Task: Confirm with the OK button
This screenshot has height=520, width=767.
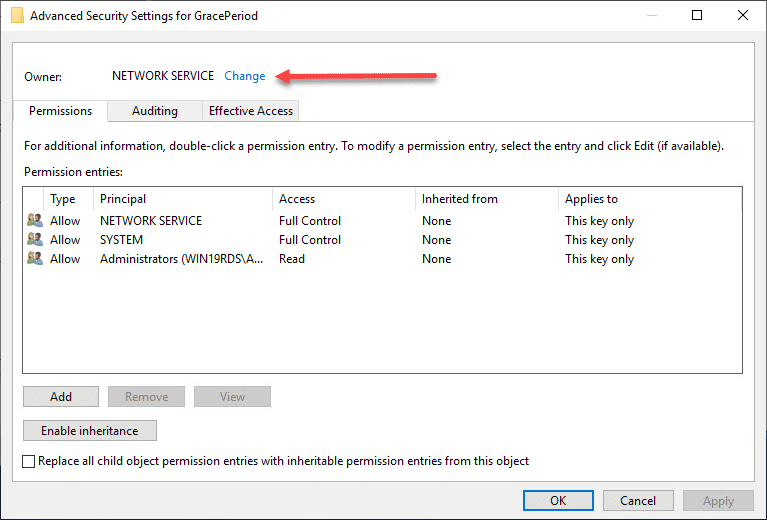Action: [558, 501]
